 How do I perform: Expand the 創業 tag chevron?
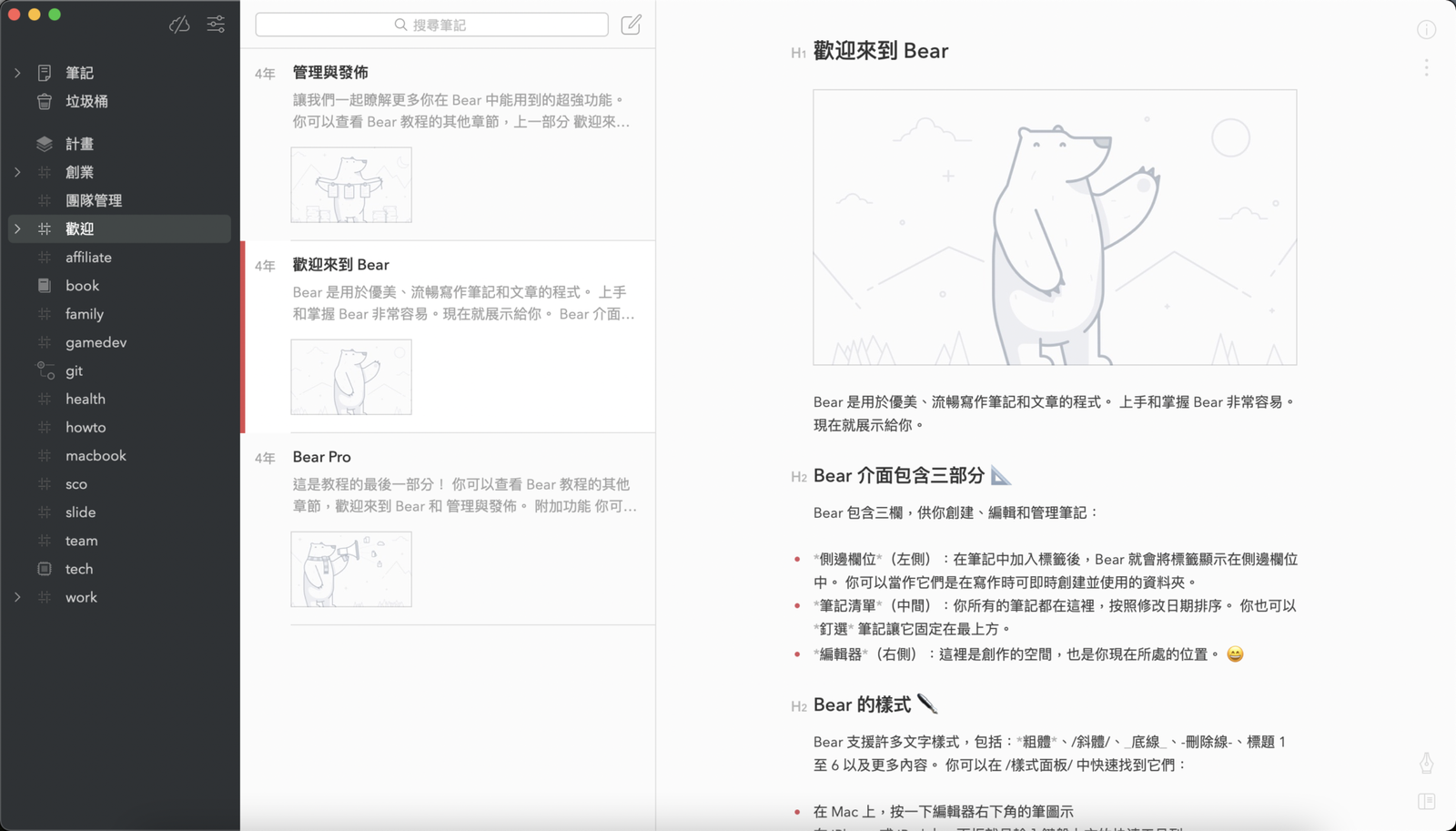tap(16, 172)
